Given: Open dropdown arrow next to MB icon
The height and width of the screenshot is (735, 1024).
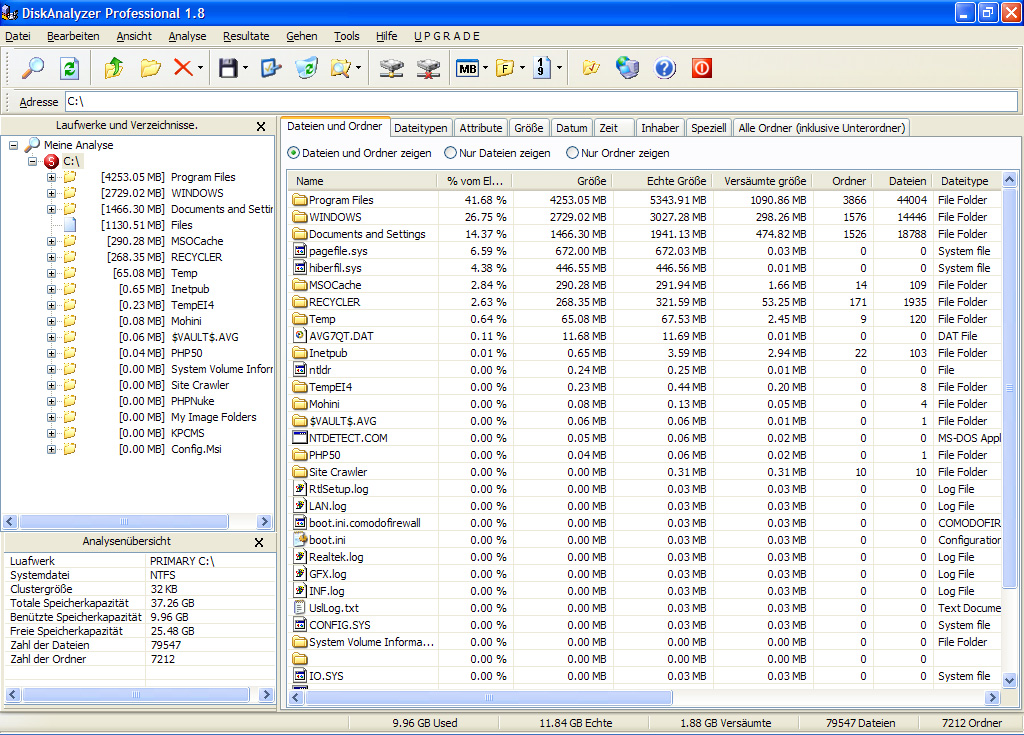Looking at the screenshot, I should [485, 68].
